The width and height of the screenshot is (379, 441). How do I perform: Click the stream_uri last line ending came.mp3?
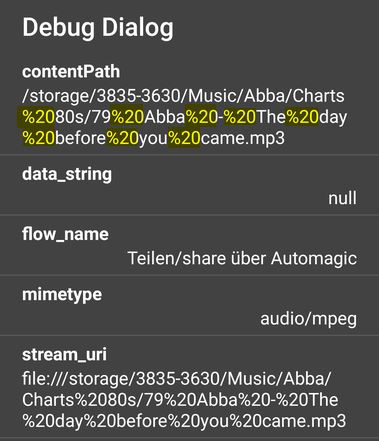click(x=184, y=422)
